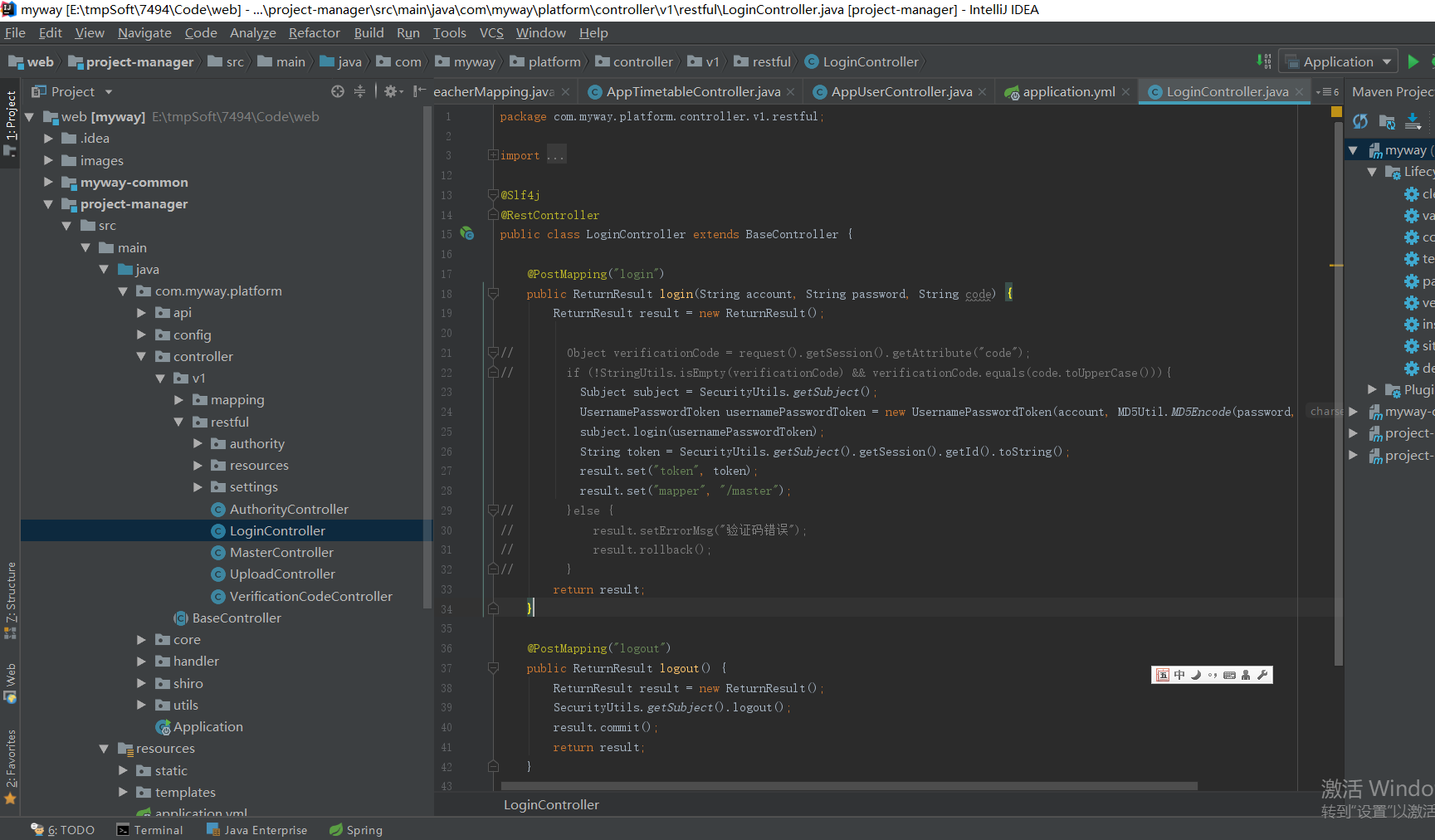Run the Application configuration
1435x840 pixels.
point(1413,61)
